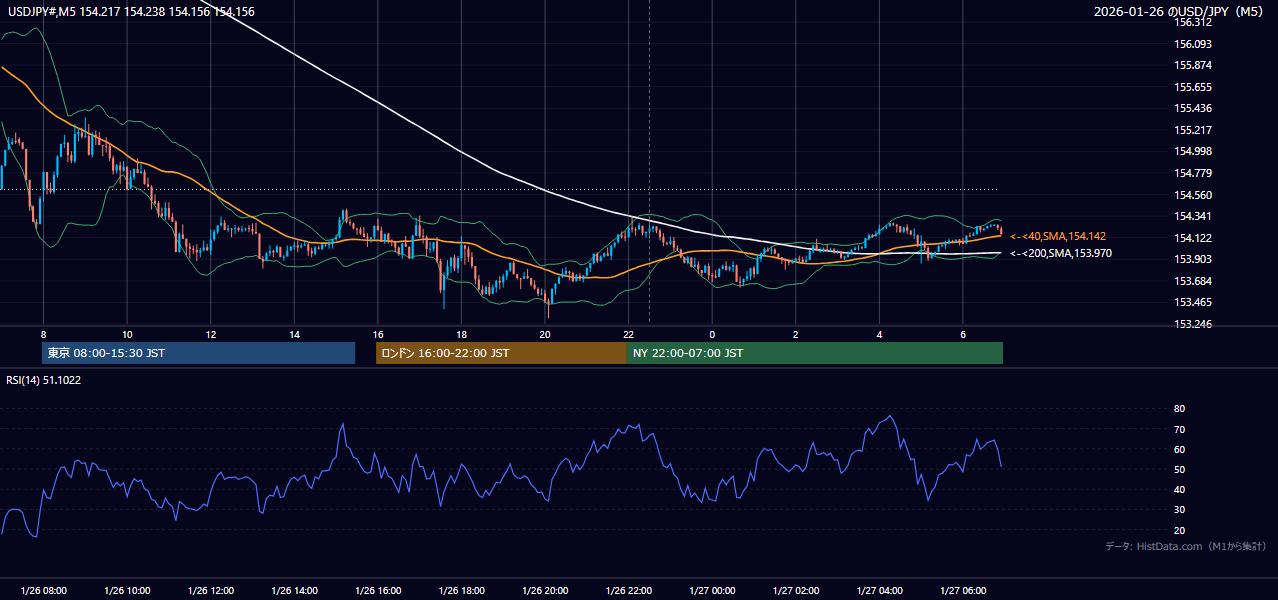The height and width of the screenshot is (600, 1278).
Task: Click price axis label 153.684
Action: tap(1192, 281)
